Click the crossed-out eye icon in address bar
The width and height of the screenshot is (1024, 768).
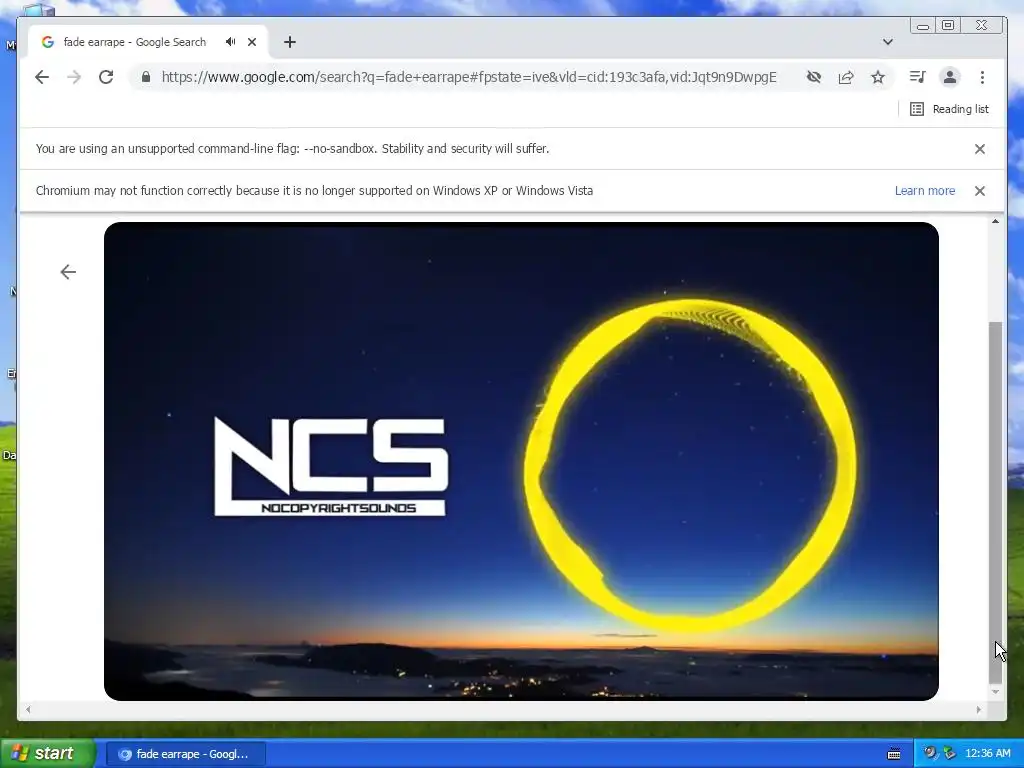click(814, 77)
